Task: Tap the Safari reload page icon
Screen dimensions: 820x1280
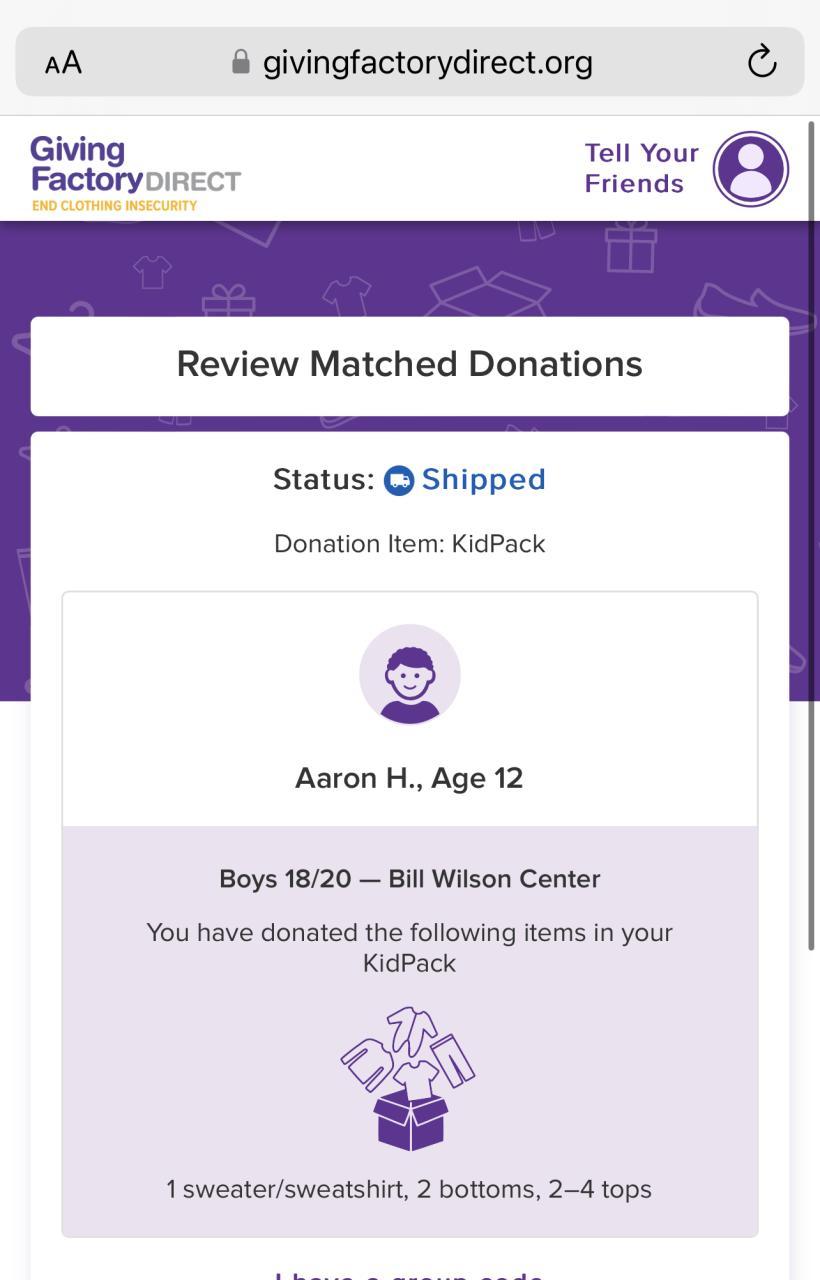Action: pyautogui.click(x=762, y=62)
